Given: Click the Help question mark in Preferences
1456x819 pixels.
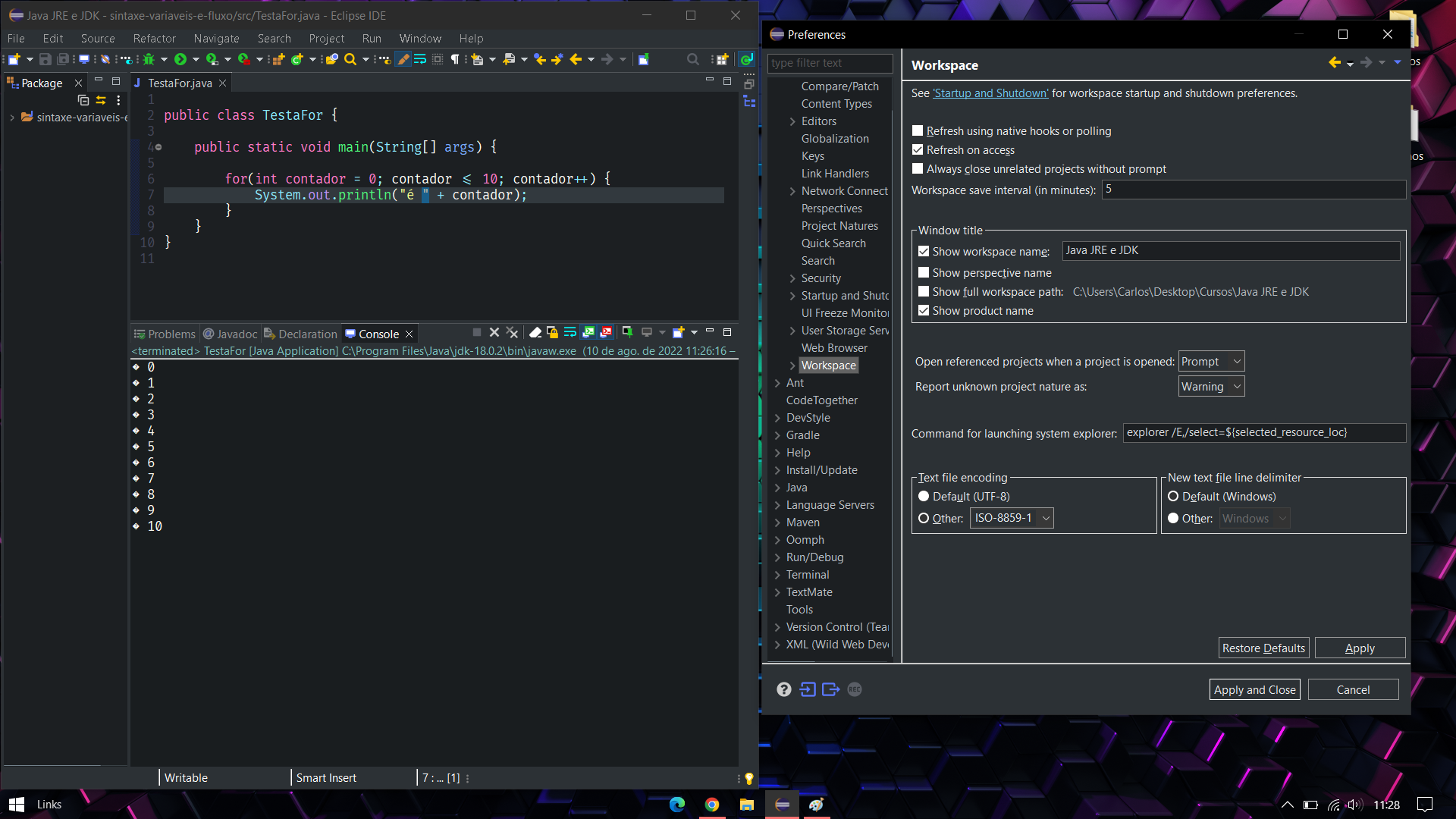Looking at the screenshot, I should click(784, 689).
